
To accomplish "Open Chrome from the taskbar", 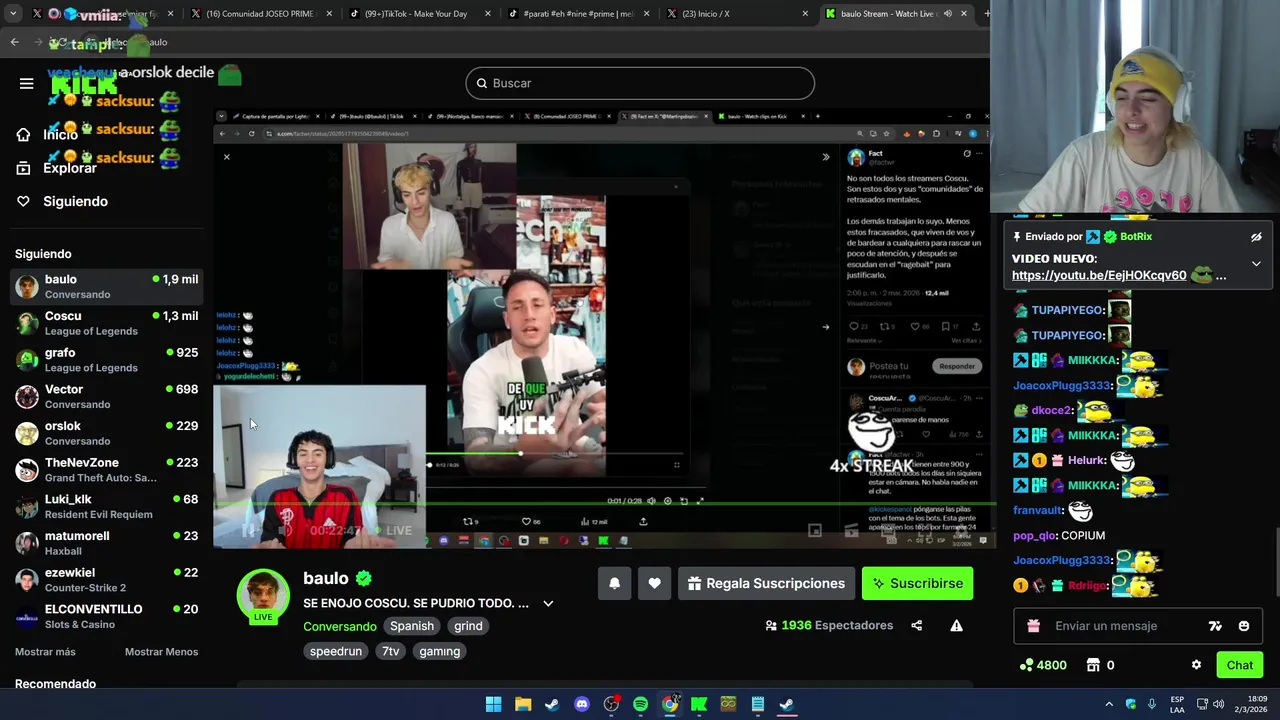I will click(670, 704).
